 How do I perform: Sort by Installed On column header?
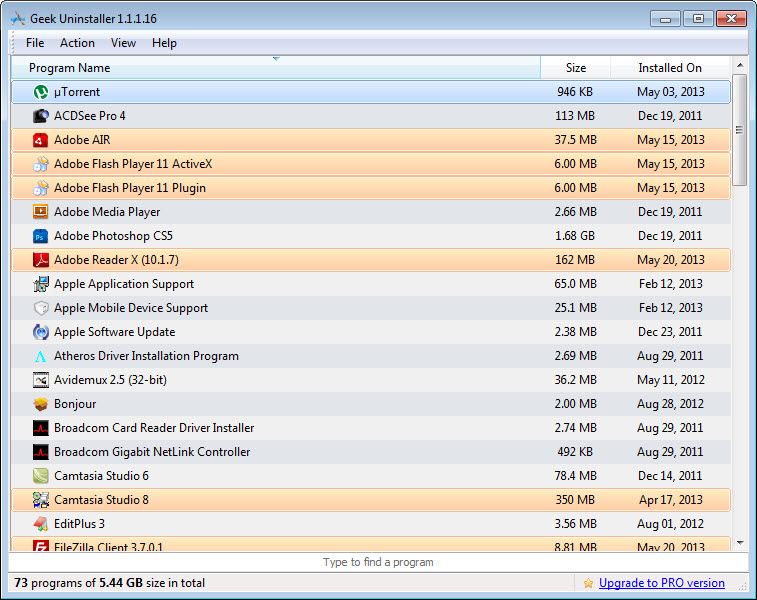[x=670, y=68]
